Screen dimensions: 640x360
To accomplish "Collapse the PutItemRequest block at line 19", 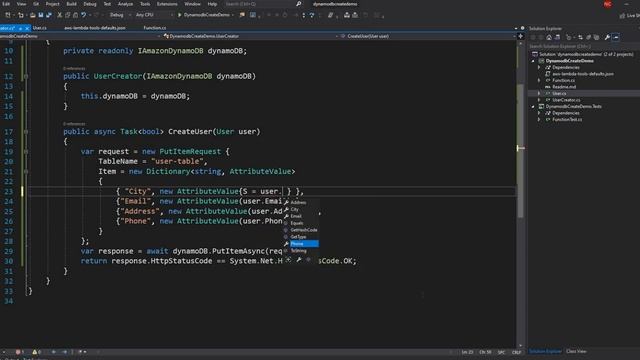I will tap(26, 151).
